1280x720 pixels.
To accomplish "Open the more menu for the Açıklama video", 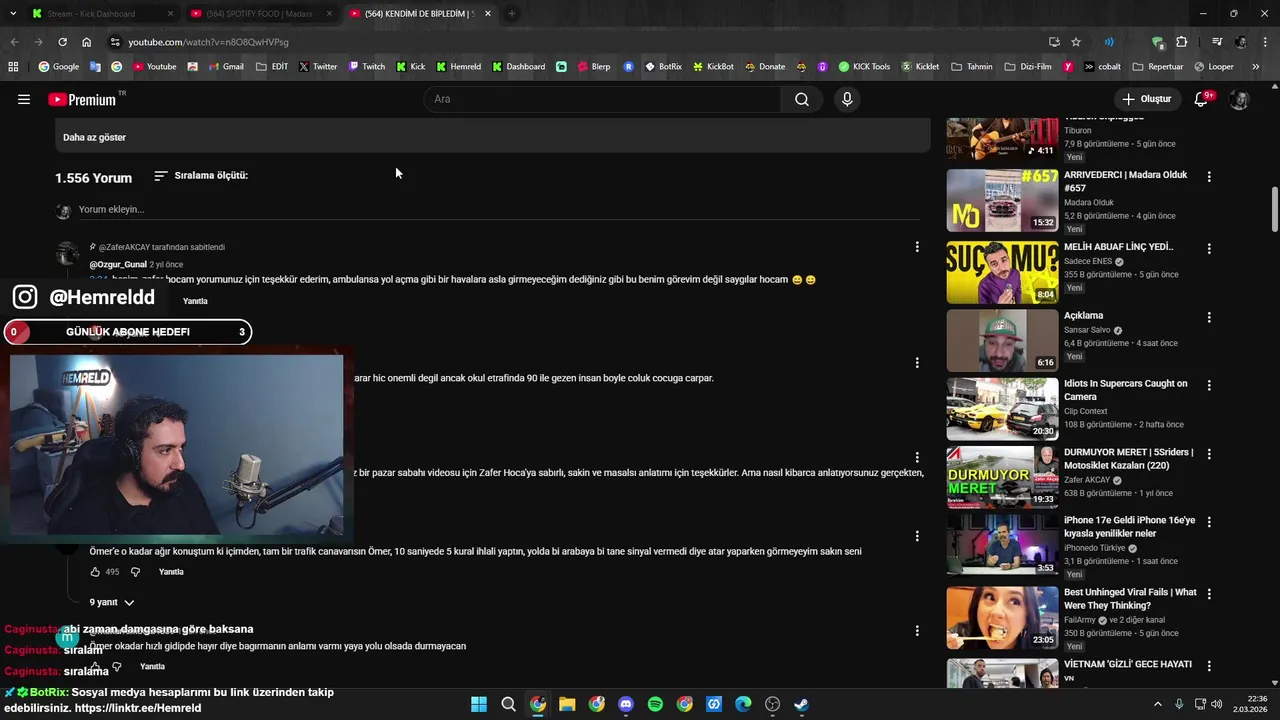I will [x=1209, y=317].
